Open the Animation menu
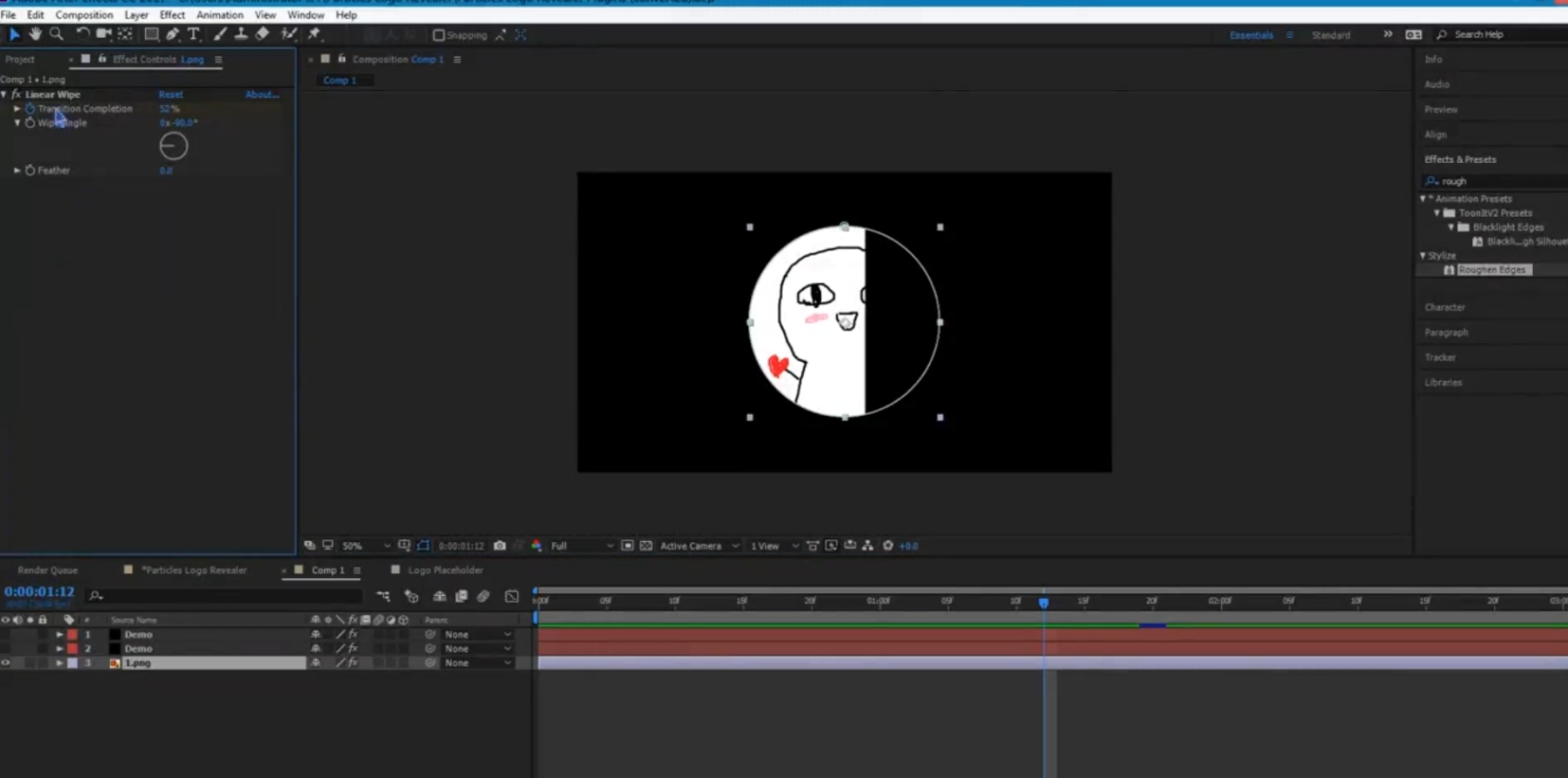This screenshot has width=1568, height=778. (x=220, y=15)
